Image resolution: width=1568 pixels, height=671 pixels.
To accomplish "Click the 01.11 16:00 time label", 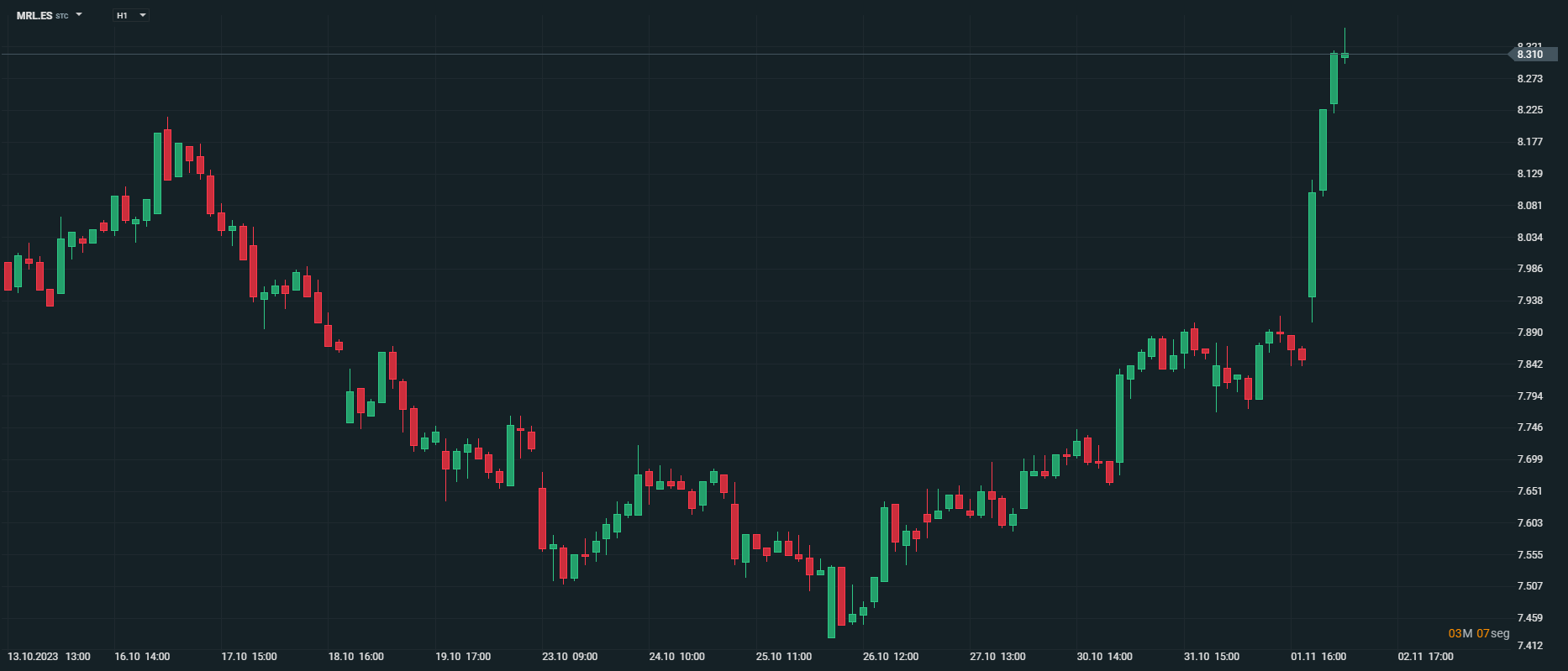I will coord(1318,657).
